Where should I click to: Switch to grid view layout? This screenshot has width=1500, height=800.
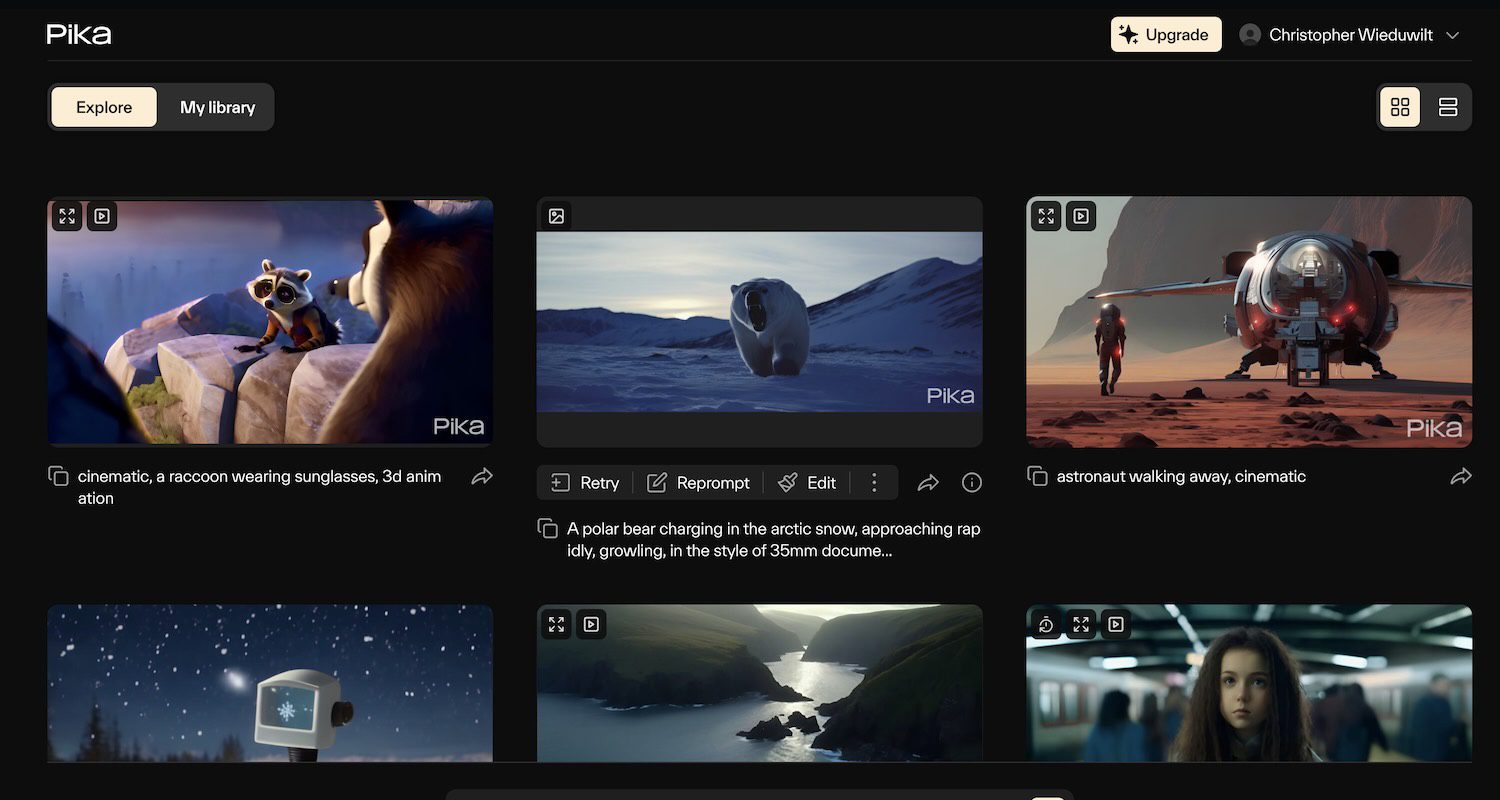(x=1400, y=107)
